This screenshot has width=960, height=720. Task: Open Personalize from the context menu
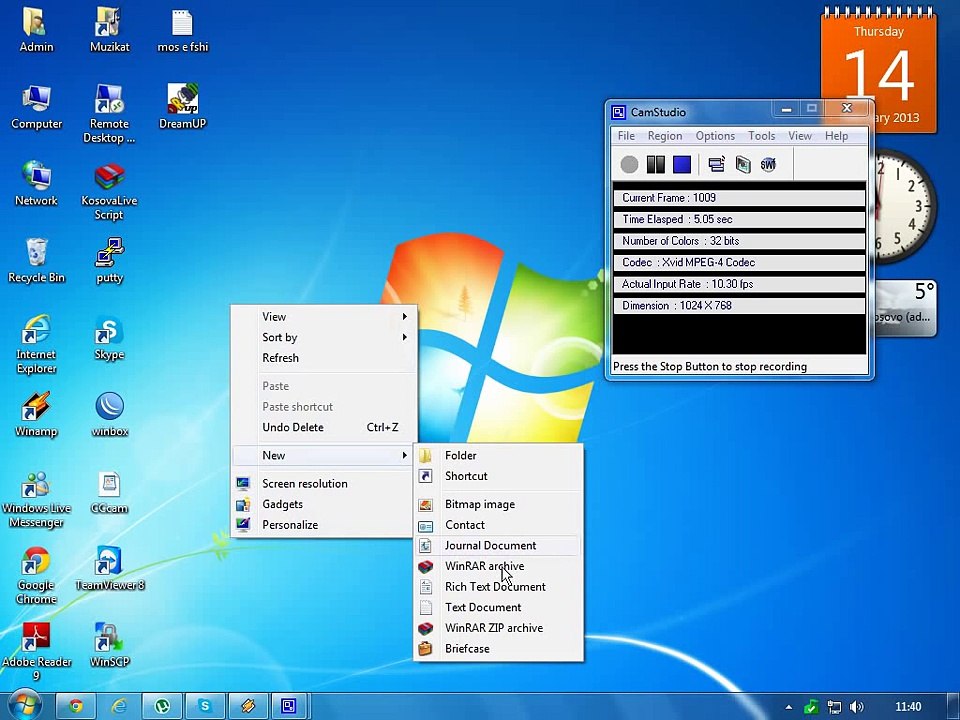(x=323, y=525)
